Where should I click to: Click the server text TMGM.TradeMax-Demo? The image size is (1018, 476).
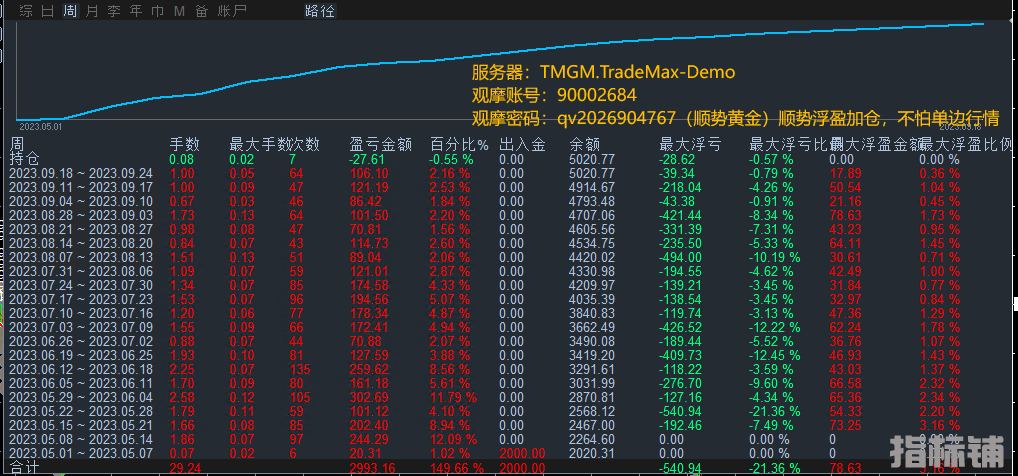point(638,71)
